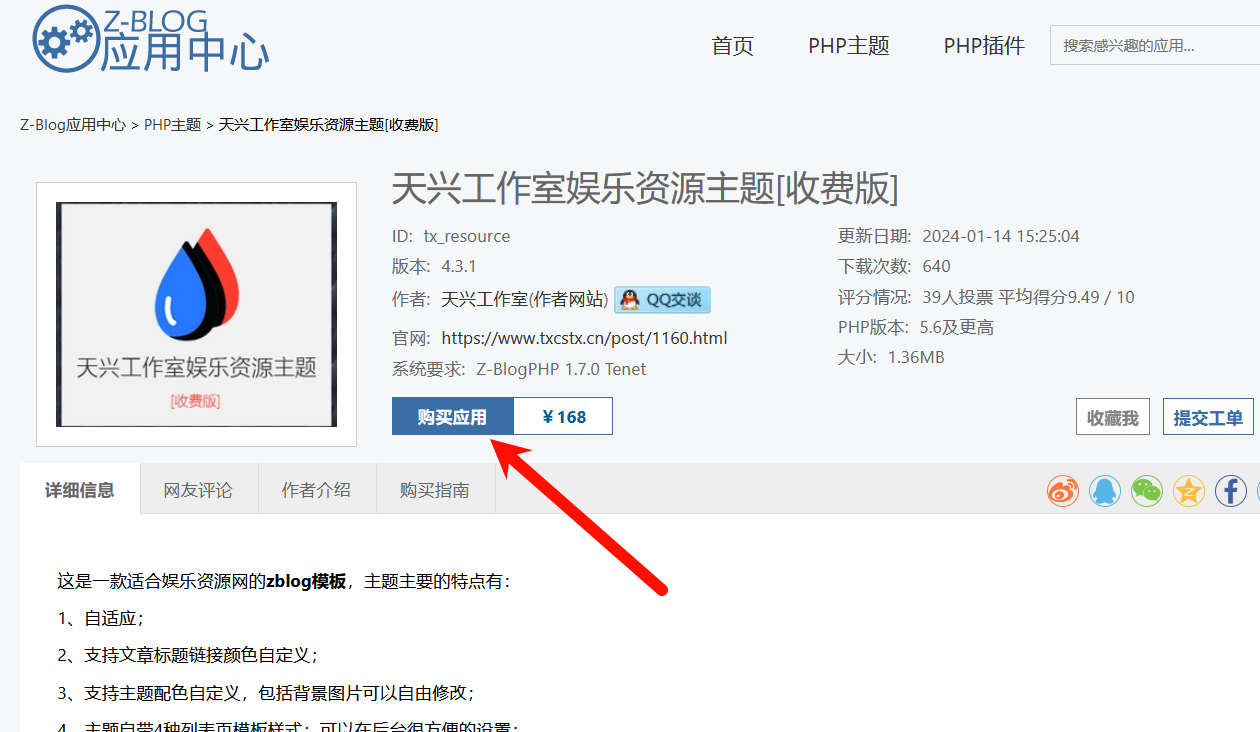Open PHP插件 from the navigation bar
This screenshot has height=732, width=1260.
point(983,46)
